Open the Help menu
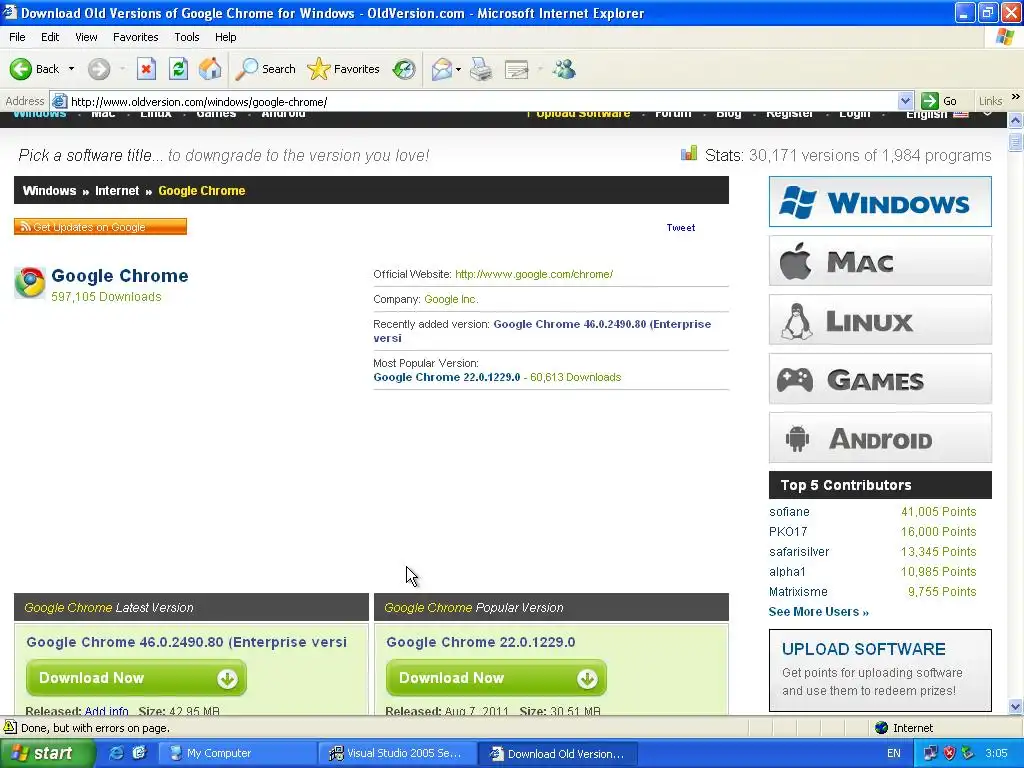This screenshot has width=1024, height=768. pos(225,37)
